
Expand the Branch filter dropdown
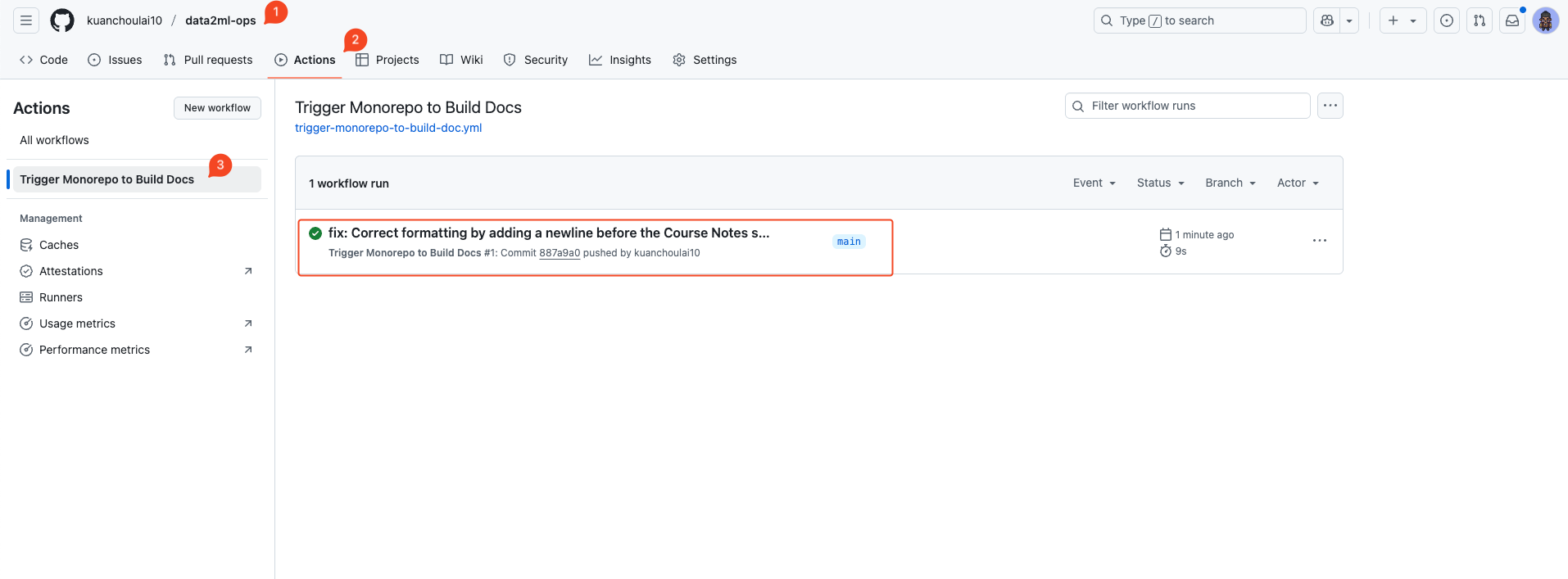(1230, 183)
